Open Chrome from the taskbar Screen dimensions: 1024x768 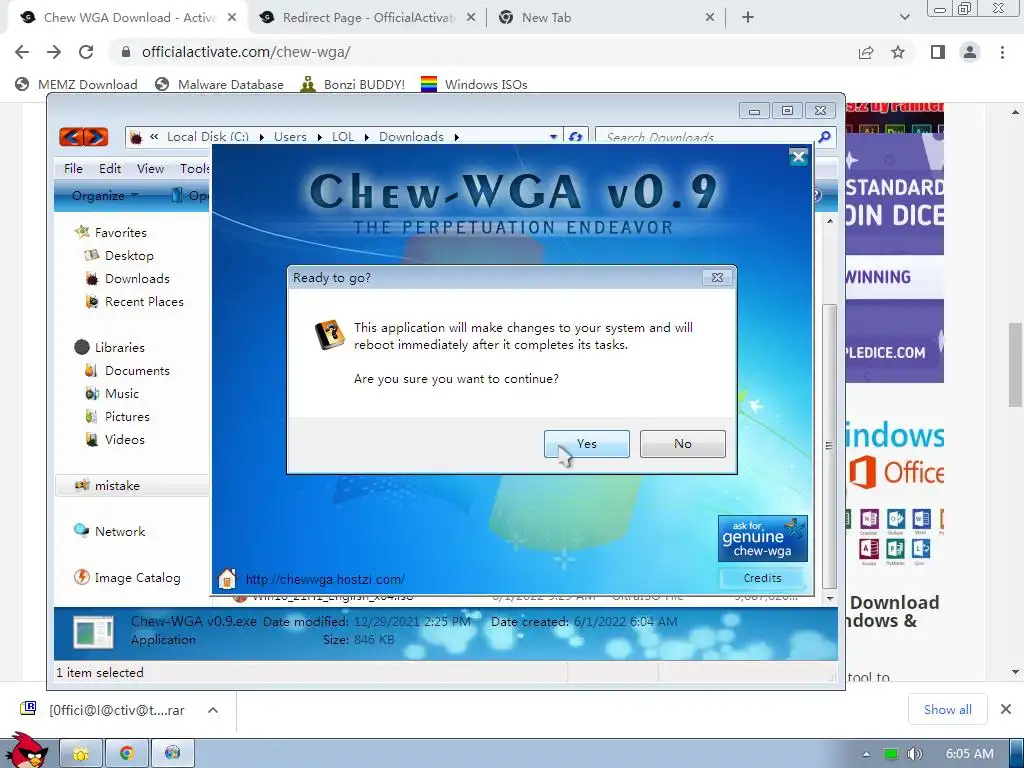point(127,754)
